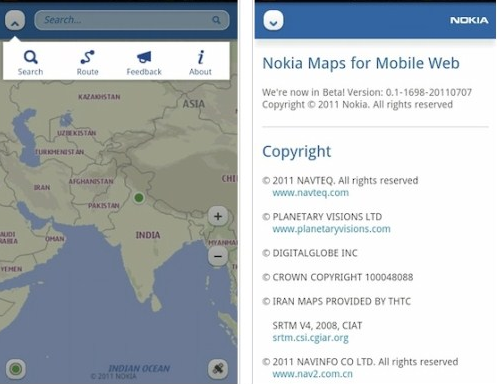The height and width of the screenshot is (384, 497).
Task: Zoom in with the plus button
Action: point(218,216)
